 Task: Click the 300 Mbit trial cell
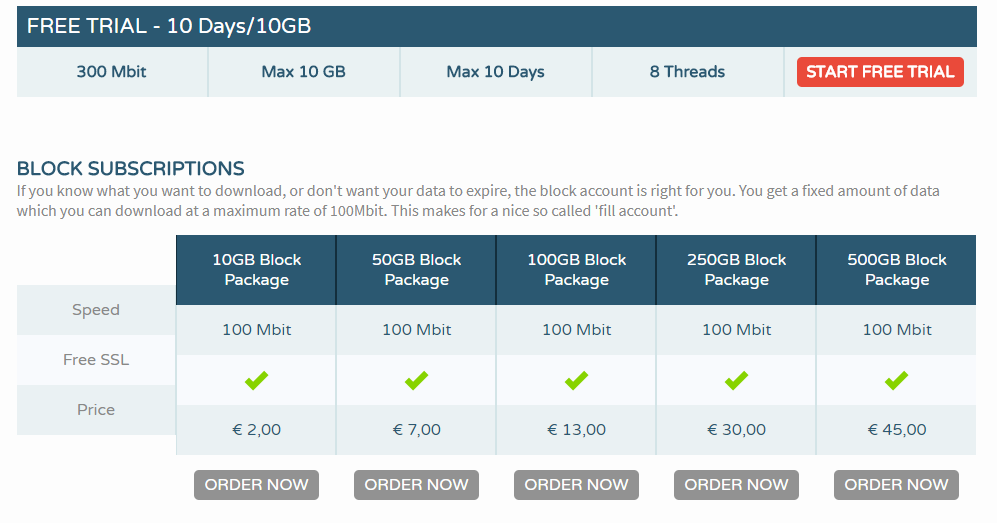coord(111,72)
